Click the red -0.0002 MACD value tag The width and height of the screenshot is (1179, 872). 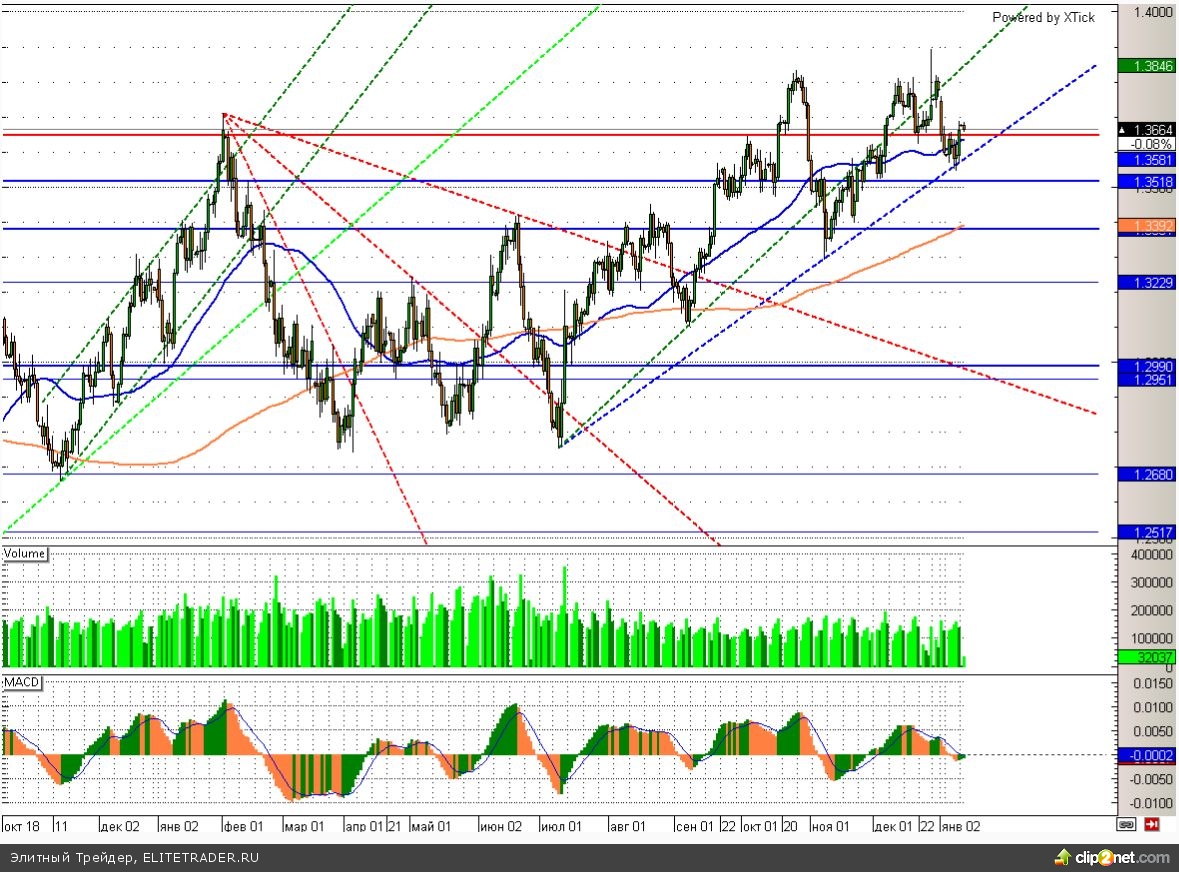(x=1145, y=756)
